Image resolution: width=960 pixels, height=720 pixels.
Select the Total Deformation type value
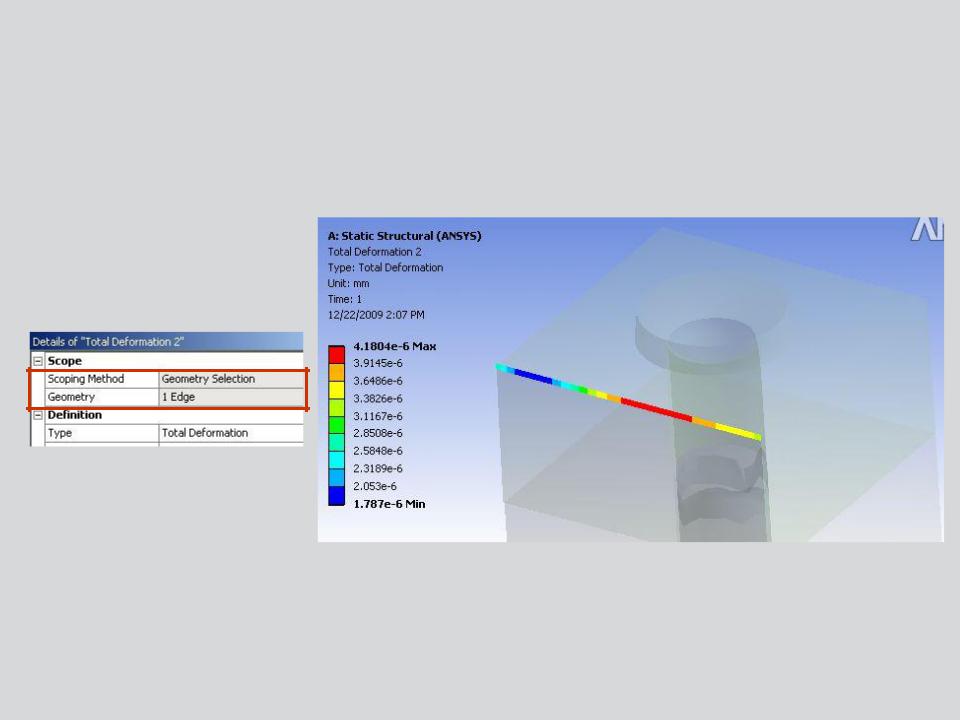tap(231, 433)
